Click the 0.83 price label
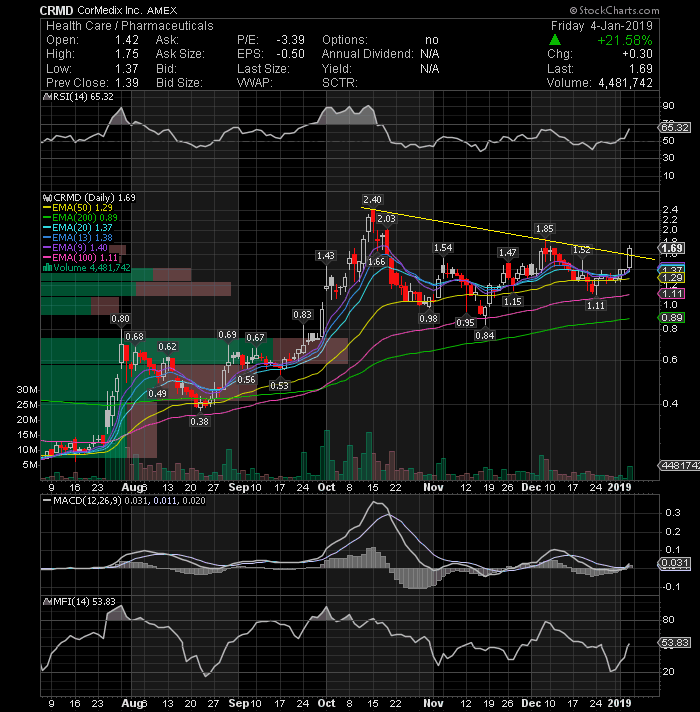This screenshot has height=712, width=700. (302, 315)
